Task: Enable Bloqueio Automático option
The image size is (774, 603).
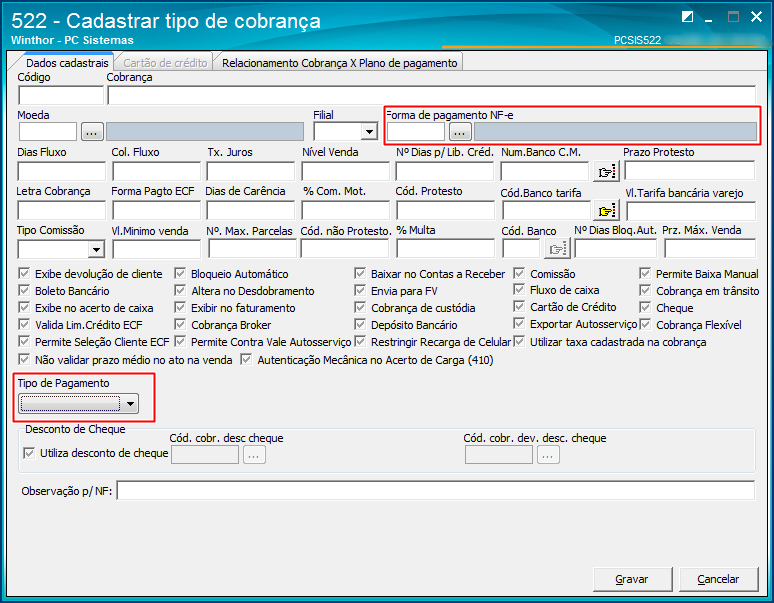Action: coord(180,273)
